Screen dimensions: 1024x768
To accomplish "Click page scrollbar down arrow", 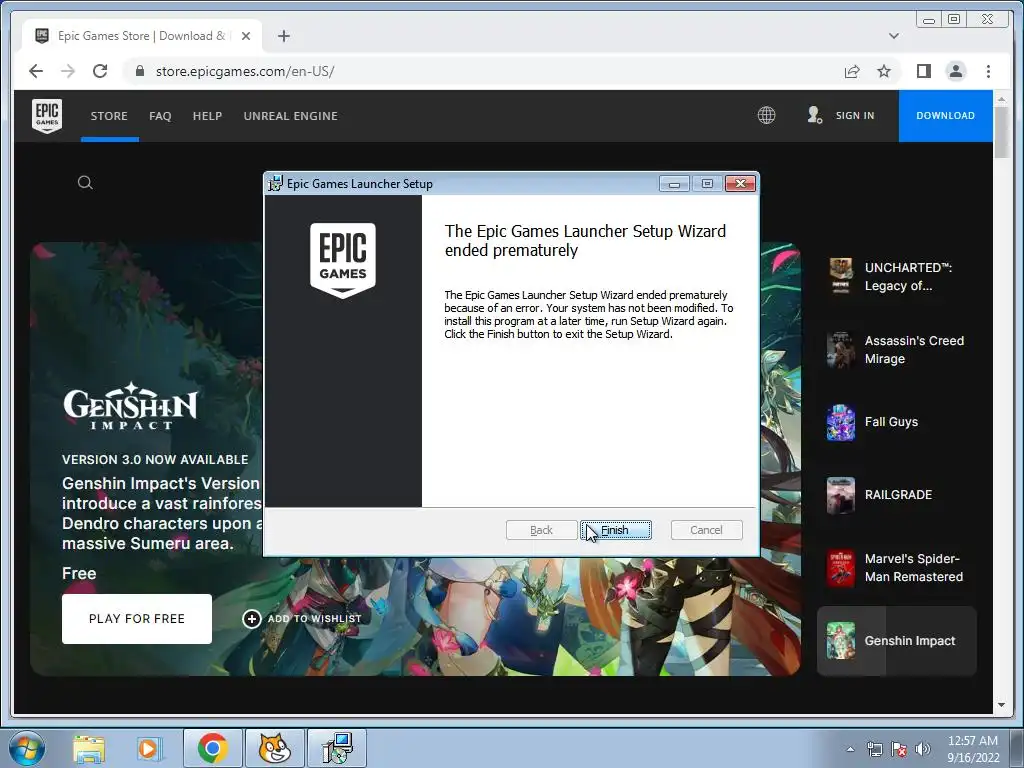I will 1001,705.
